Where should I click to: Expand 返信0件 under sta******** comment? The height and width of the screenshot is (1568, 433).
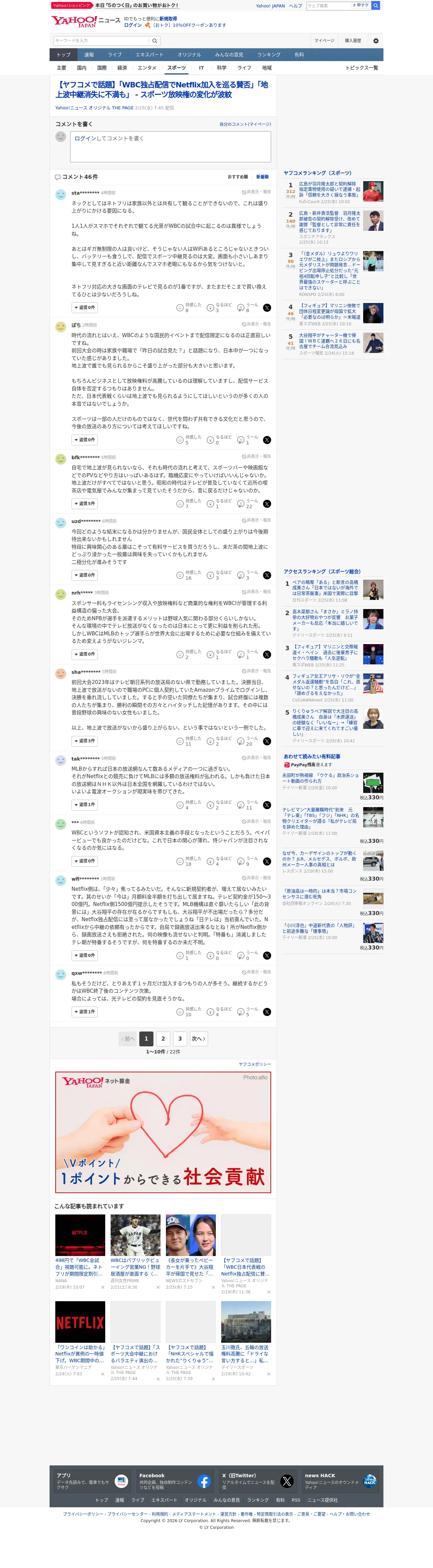coord(85,308)
